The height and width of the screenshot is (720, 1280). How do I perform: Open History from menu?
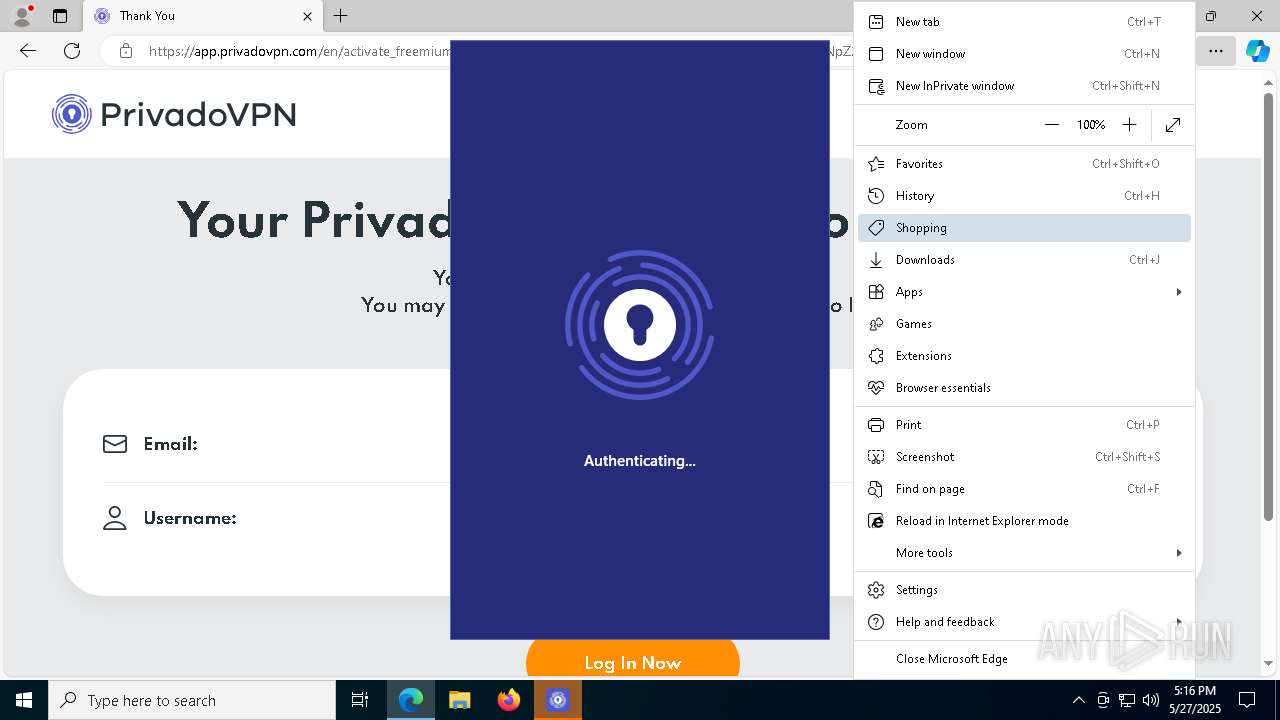tap(1024, 196)
